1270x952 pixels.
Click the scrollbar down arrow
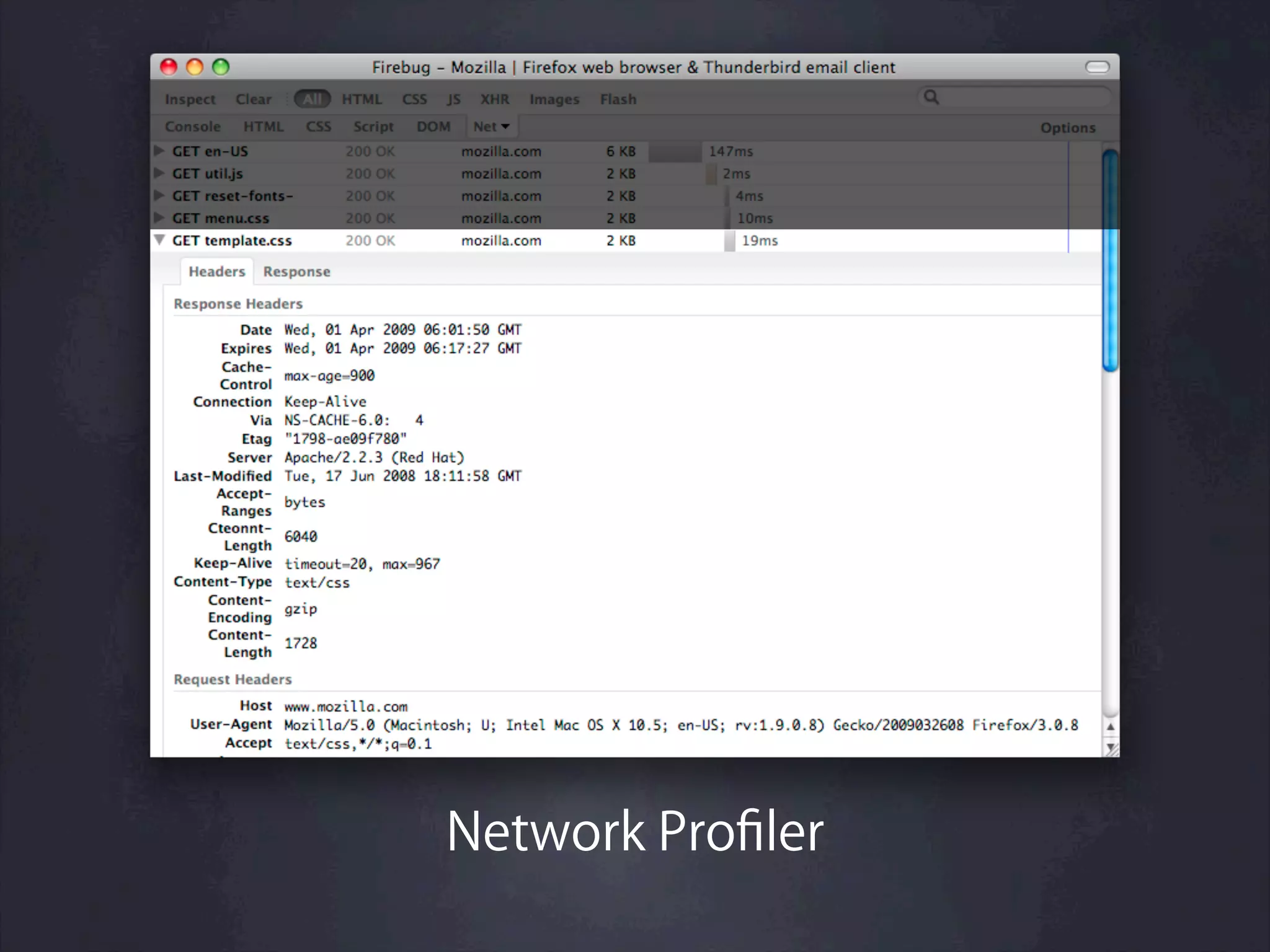coord(1111,746)
